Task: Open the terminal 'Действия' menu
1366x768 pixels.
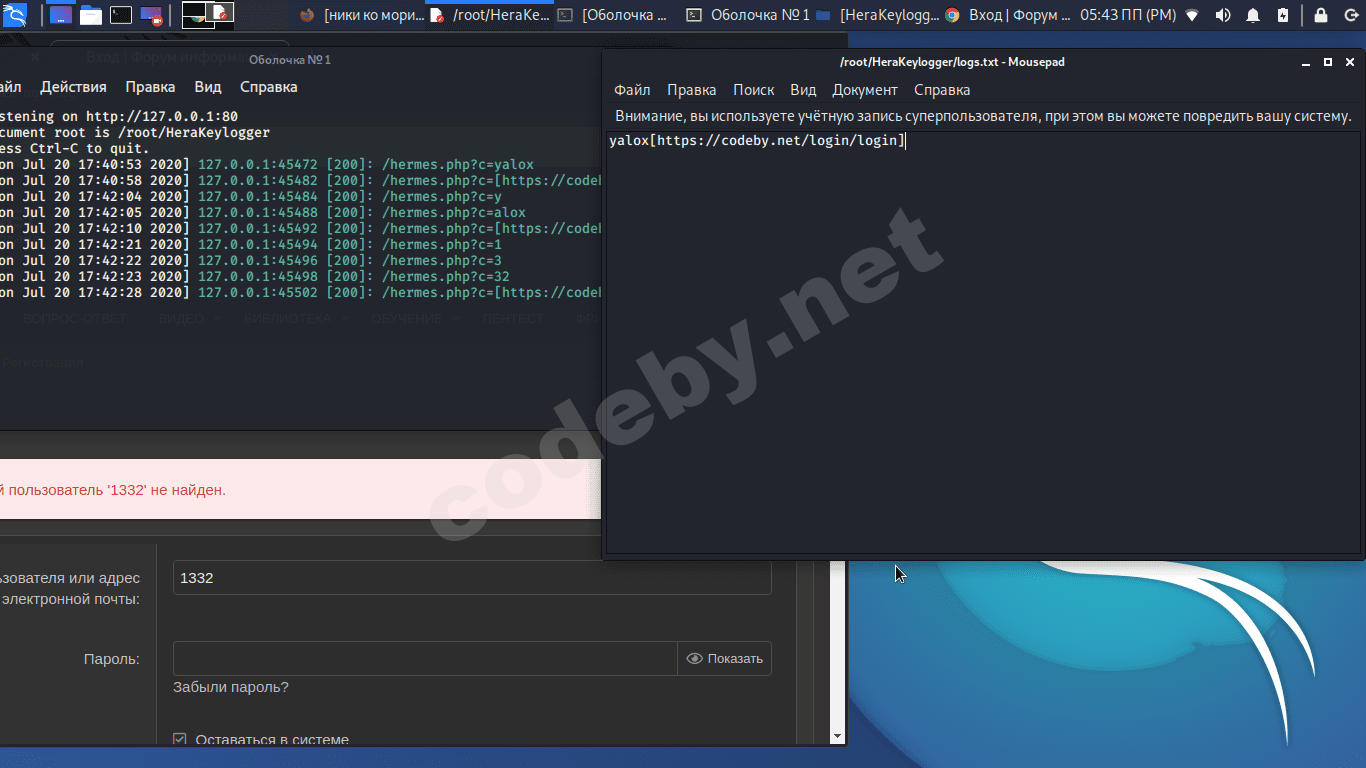Action: (x=73, y=87)
